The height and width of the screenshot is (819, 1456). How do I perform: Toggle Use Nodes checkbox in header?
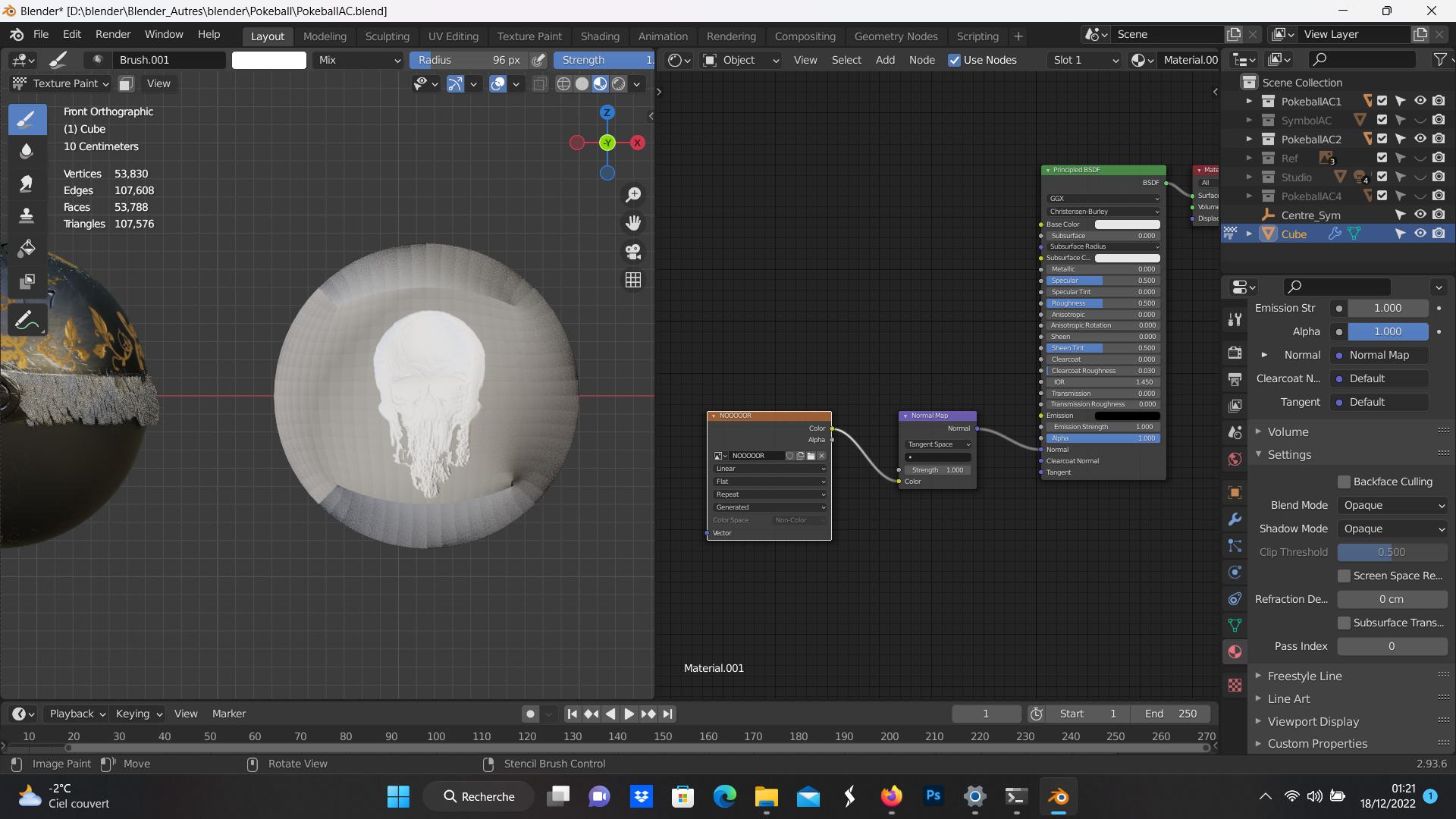(x=953, y=60)
